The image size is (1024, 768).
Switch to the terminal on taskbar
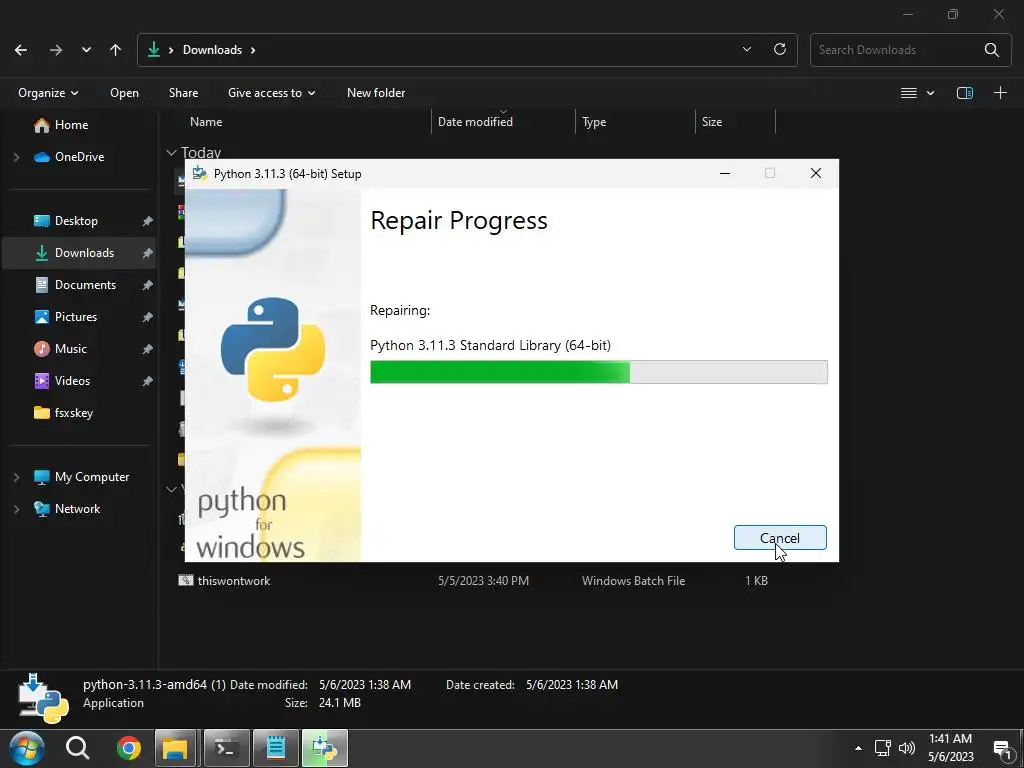click(227, 748)
